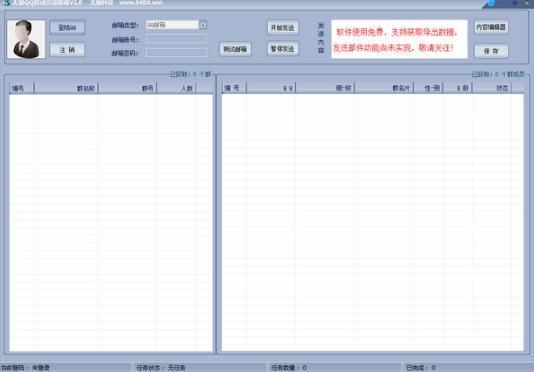Click the app icon in title bar
Screen dimensions: 534x372
click(6, 3)
